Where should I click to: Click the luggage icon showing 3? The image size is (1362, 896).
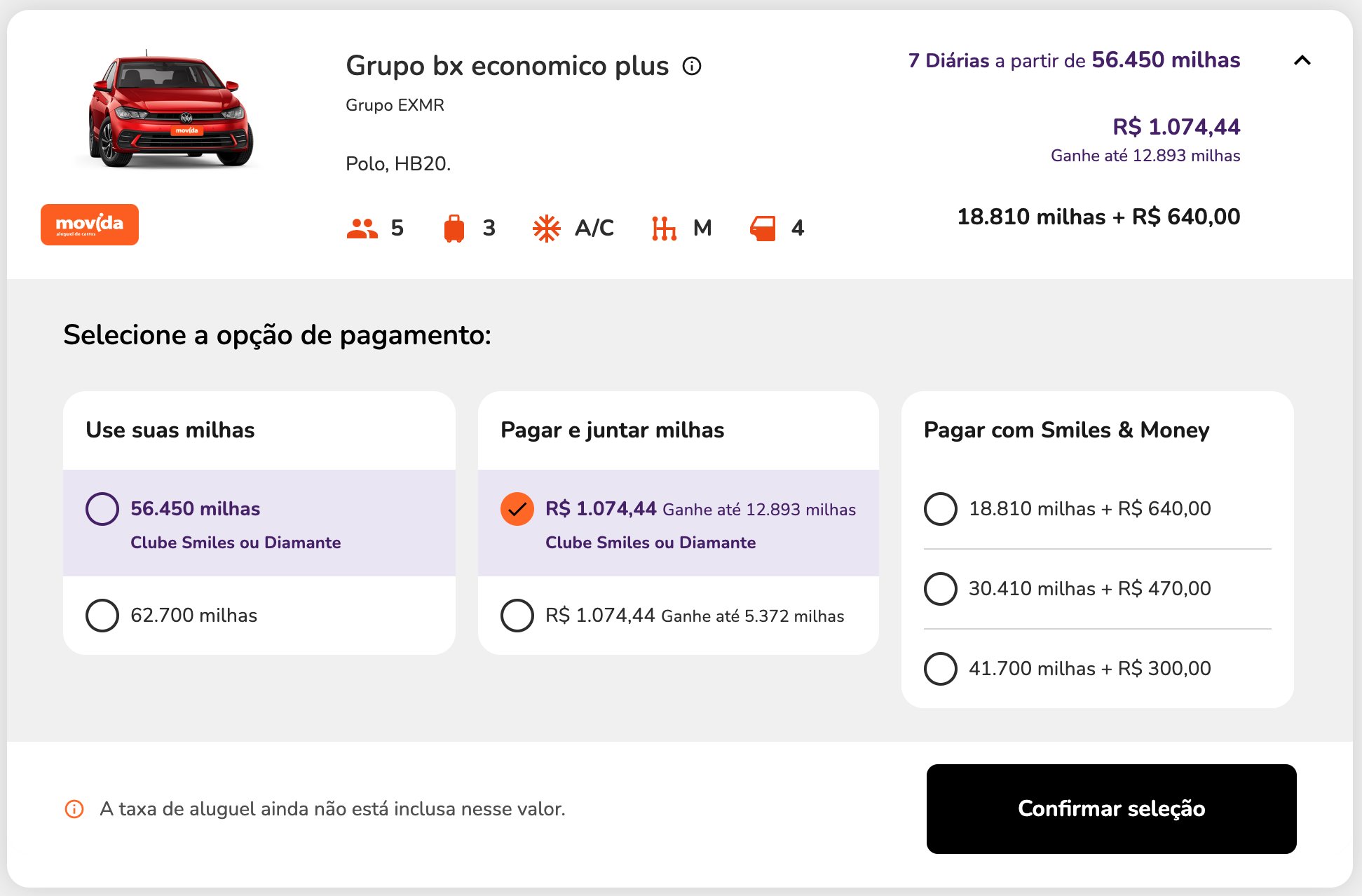click(x=454, y=229)
